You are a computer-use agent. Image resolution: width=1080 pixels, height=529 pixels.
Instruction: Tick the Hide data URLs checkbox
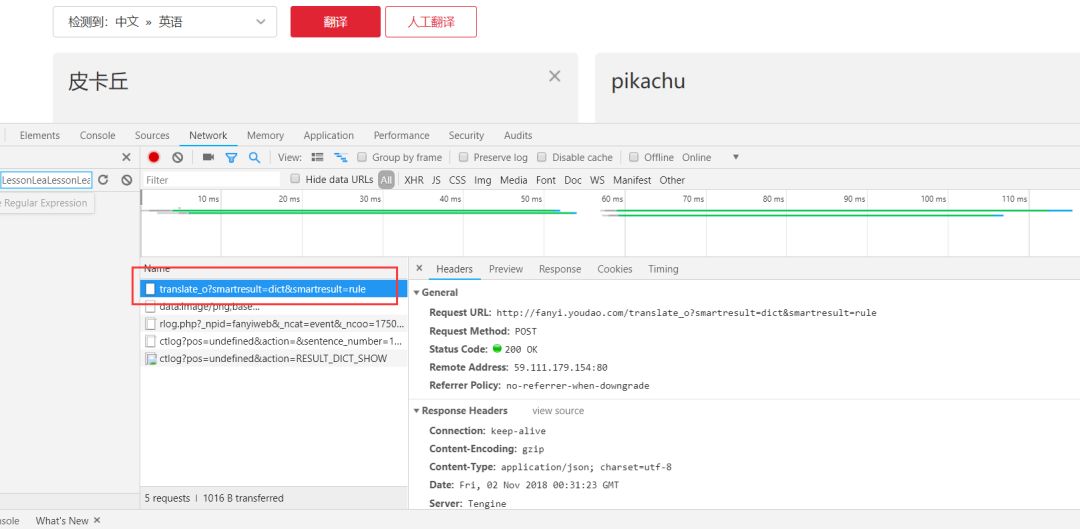pos(295,179)
